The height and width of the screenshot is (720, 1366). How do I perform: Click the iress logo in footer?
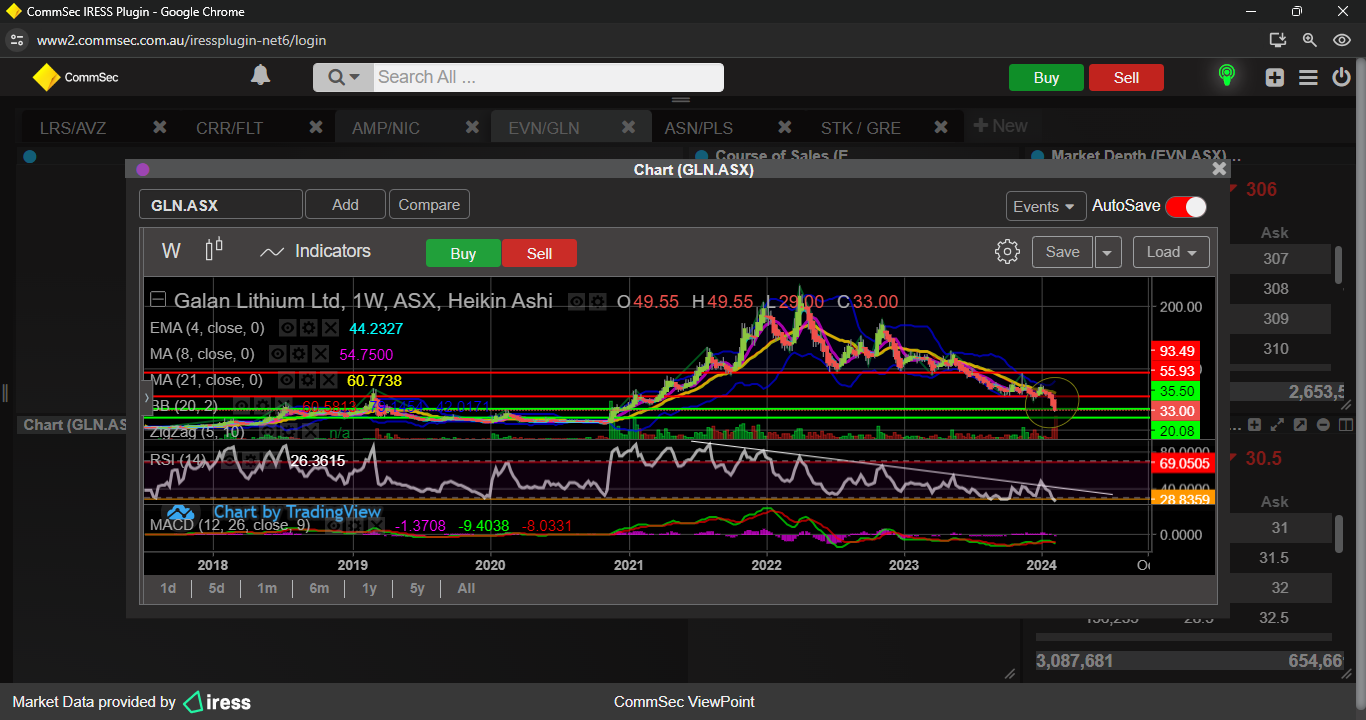(x=217, y=702)
